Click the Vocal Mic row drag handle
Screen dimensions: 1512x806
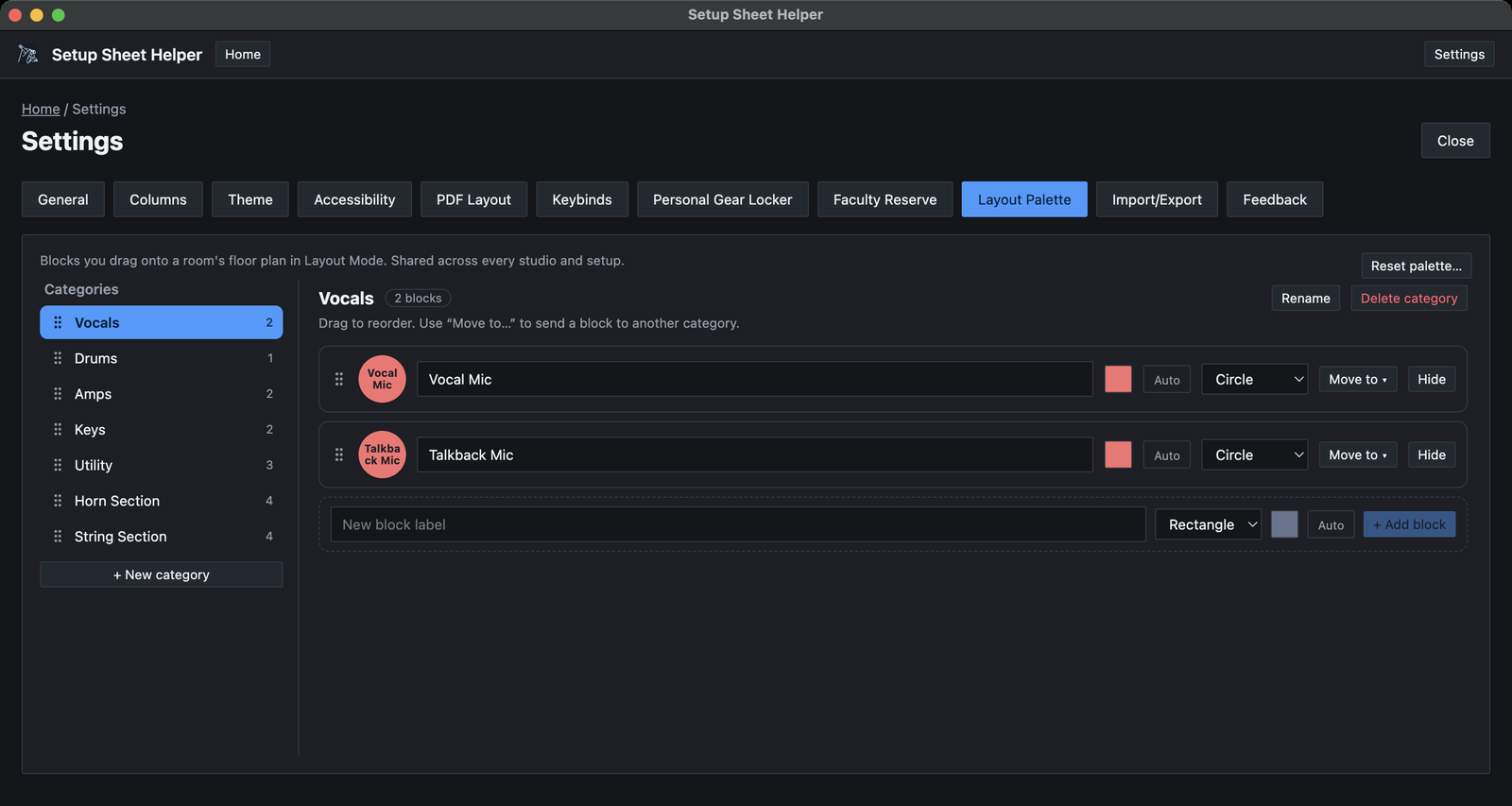(x=339, y=379)
